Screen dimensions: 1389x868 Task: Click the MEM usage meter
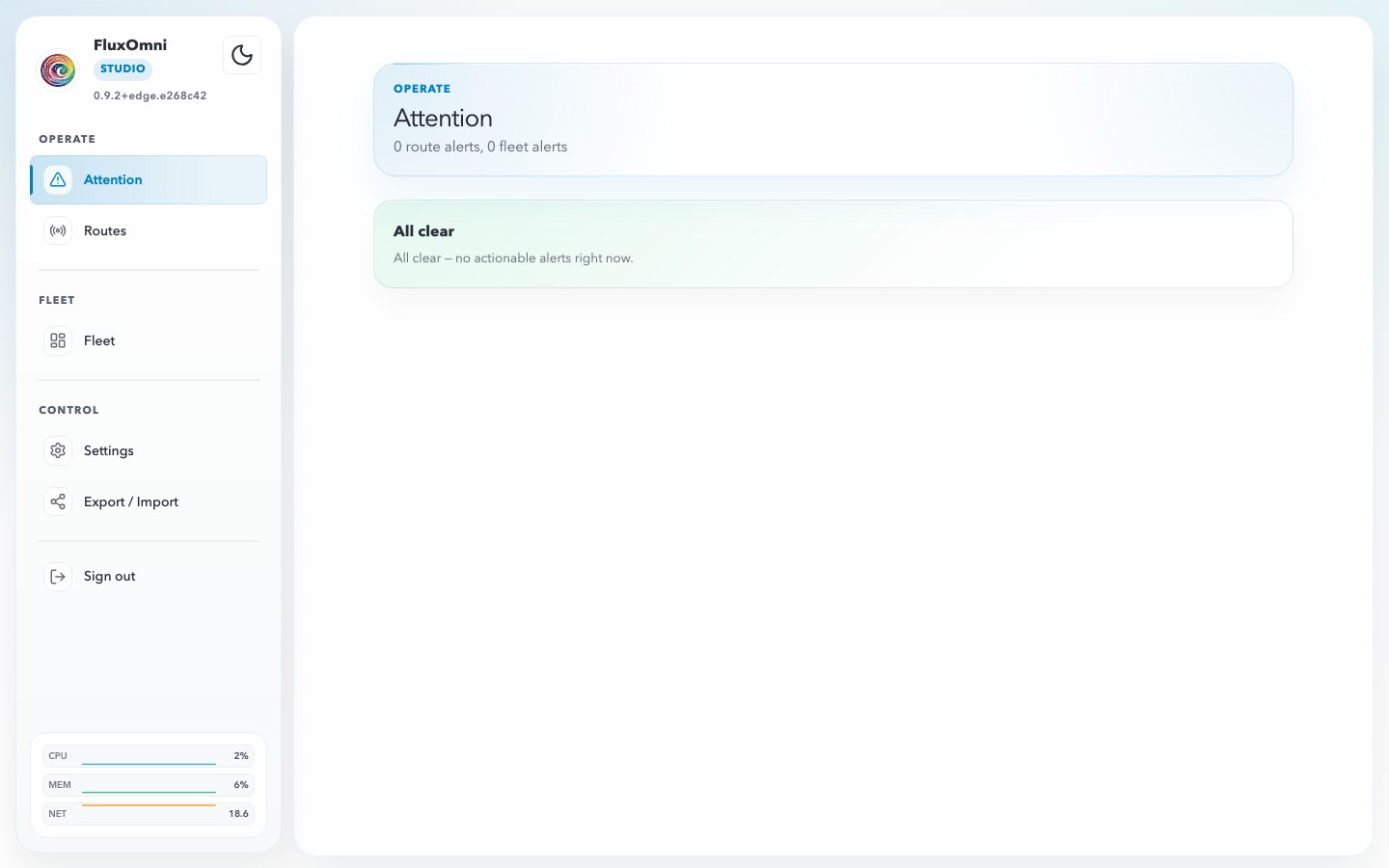tap(149, 785)
